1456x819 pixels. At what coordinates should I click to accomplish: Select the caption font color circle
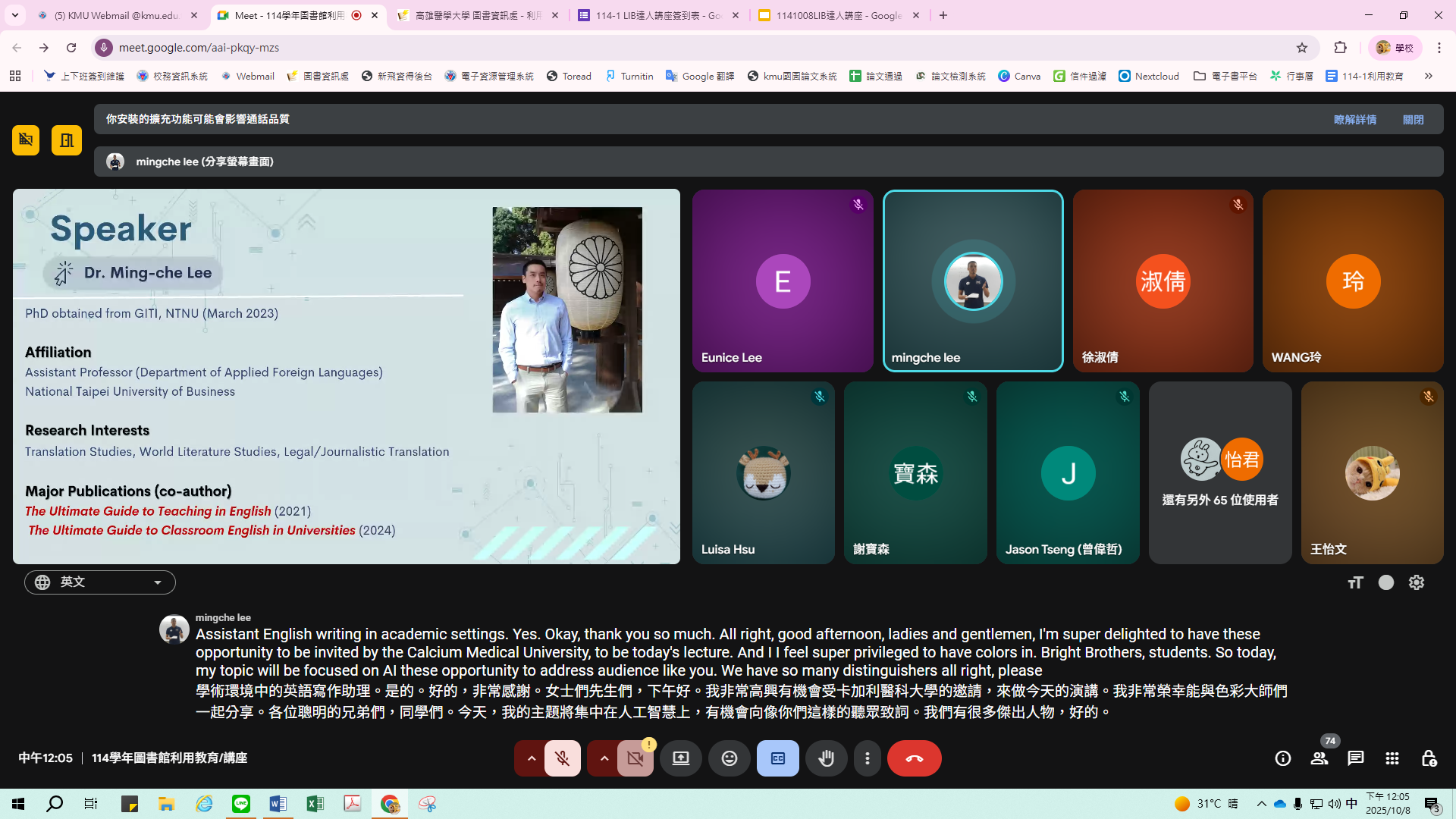1385,582
